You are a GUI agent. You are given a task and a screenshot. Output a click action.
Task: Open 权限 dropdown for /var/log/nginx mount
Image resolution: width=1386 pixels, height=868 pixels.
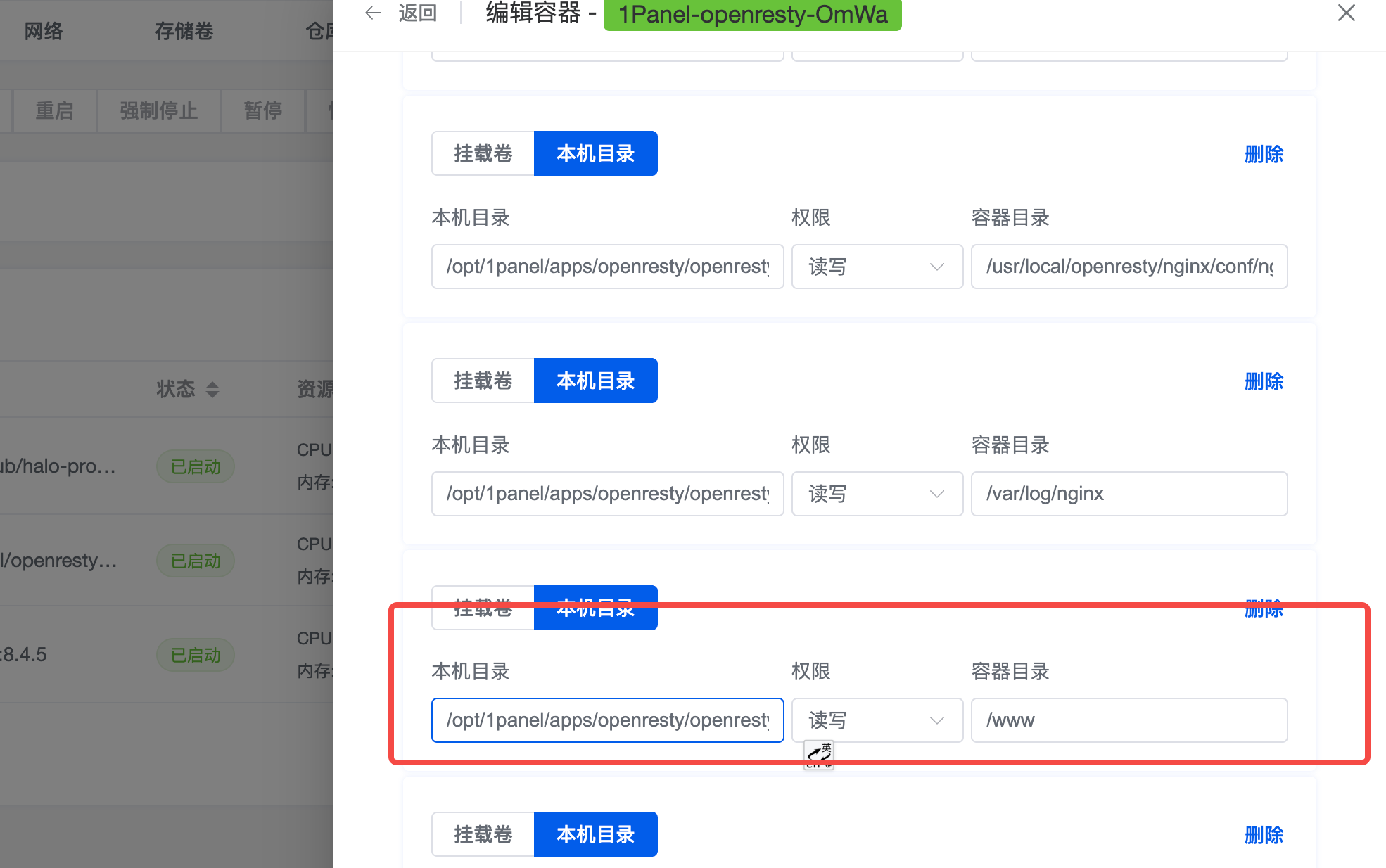click(x=877, y=494)
